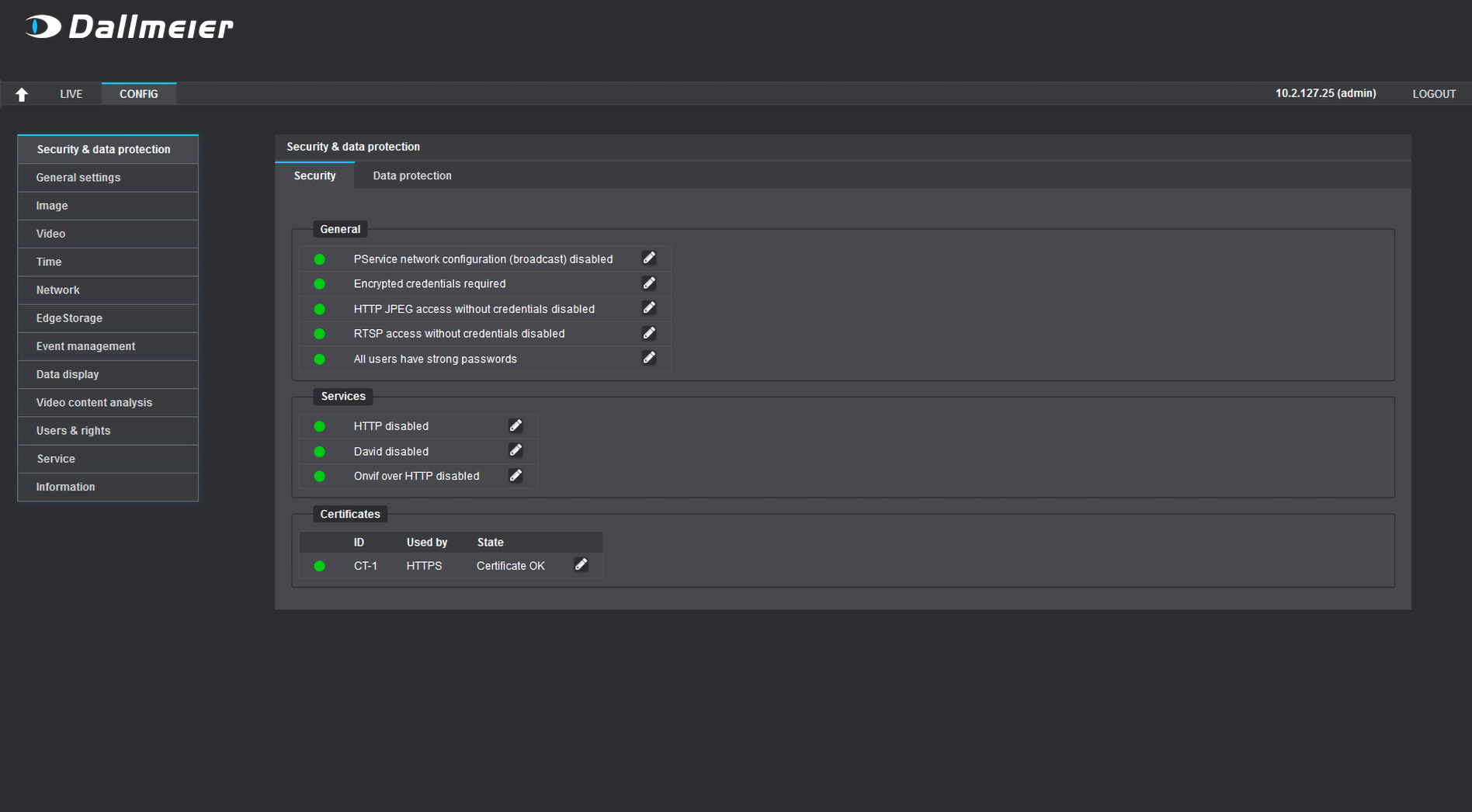This screenshot has width=1472, height=812.
Task: Edit the HTTP disabled service setting
Action: click(x=516, y=425)
